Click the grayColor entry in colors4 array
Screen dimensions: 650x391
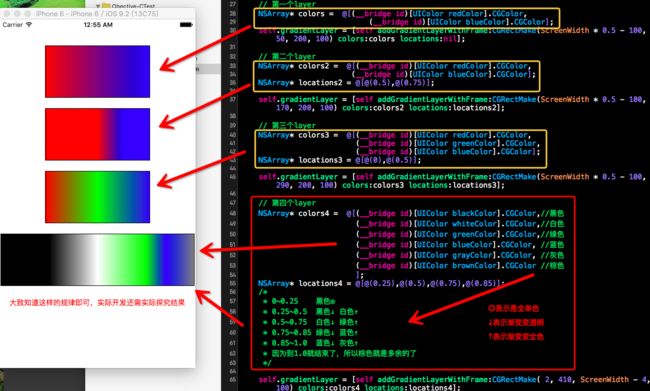click(x=460, y=255)
